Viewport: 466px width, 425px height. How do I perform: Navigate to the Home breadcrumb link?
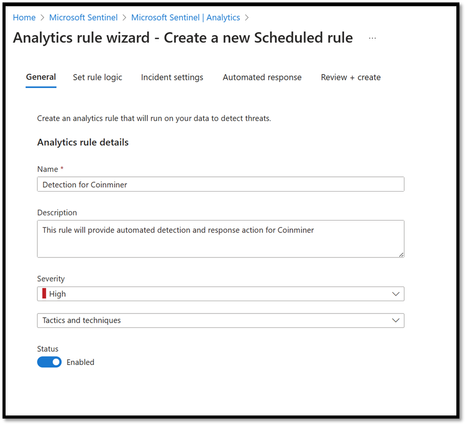point(24,18)
